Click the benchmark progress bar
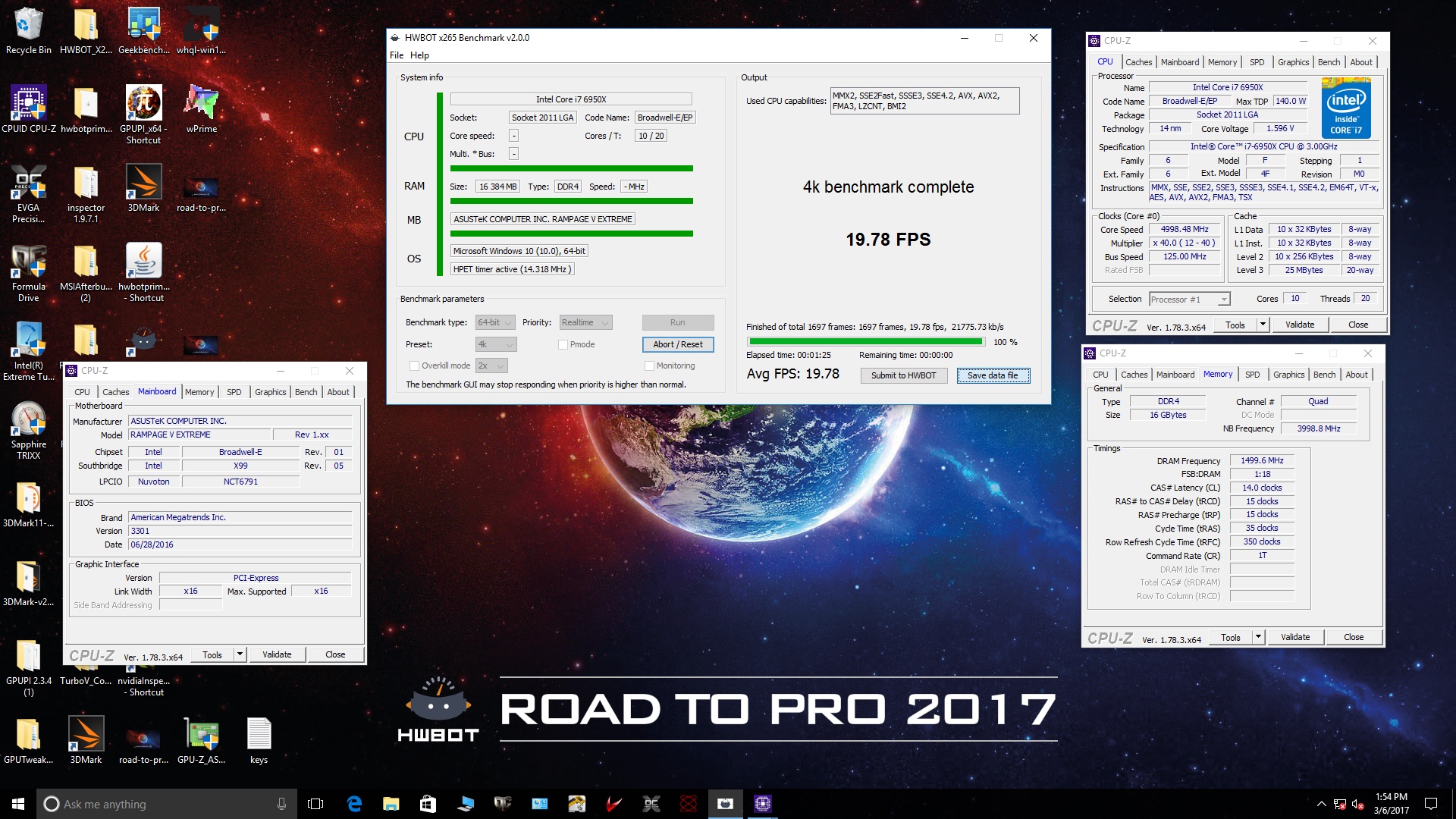 (864, 342)
